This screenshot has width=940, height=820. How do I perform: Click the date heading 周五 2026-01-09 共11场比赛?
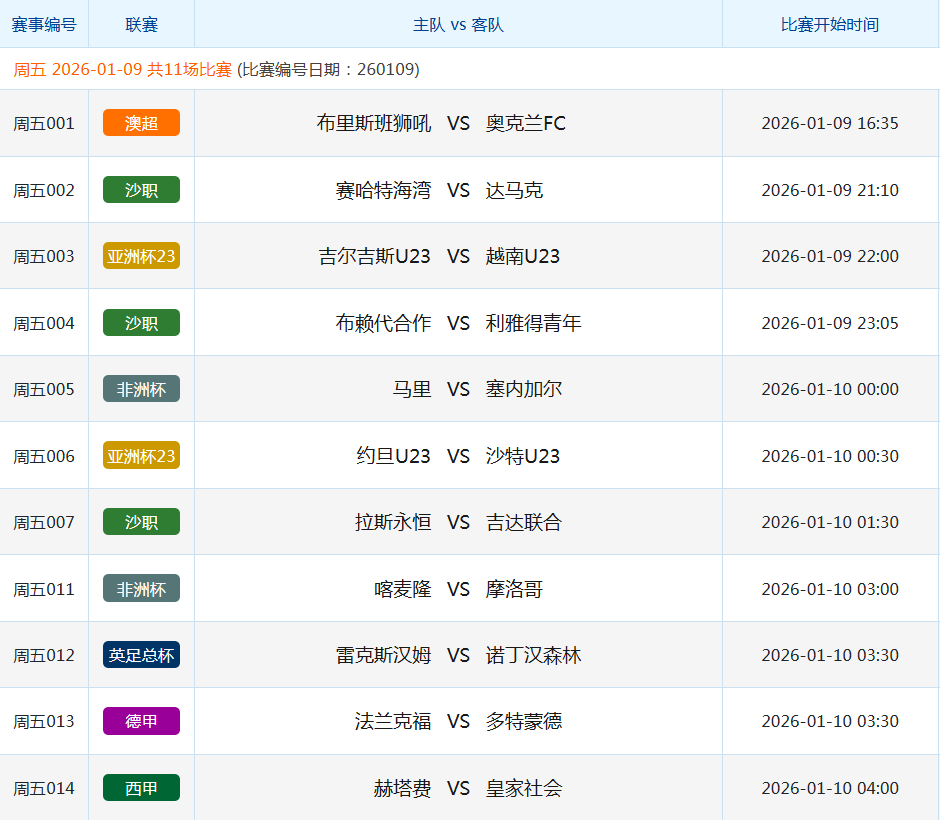click(122, 69)
